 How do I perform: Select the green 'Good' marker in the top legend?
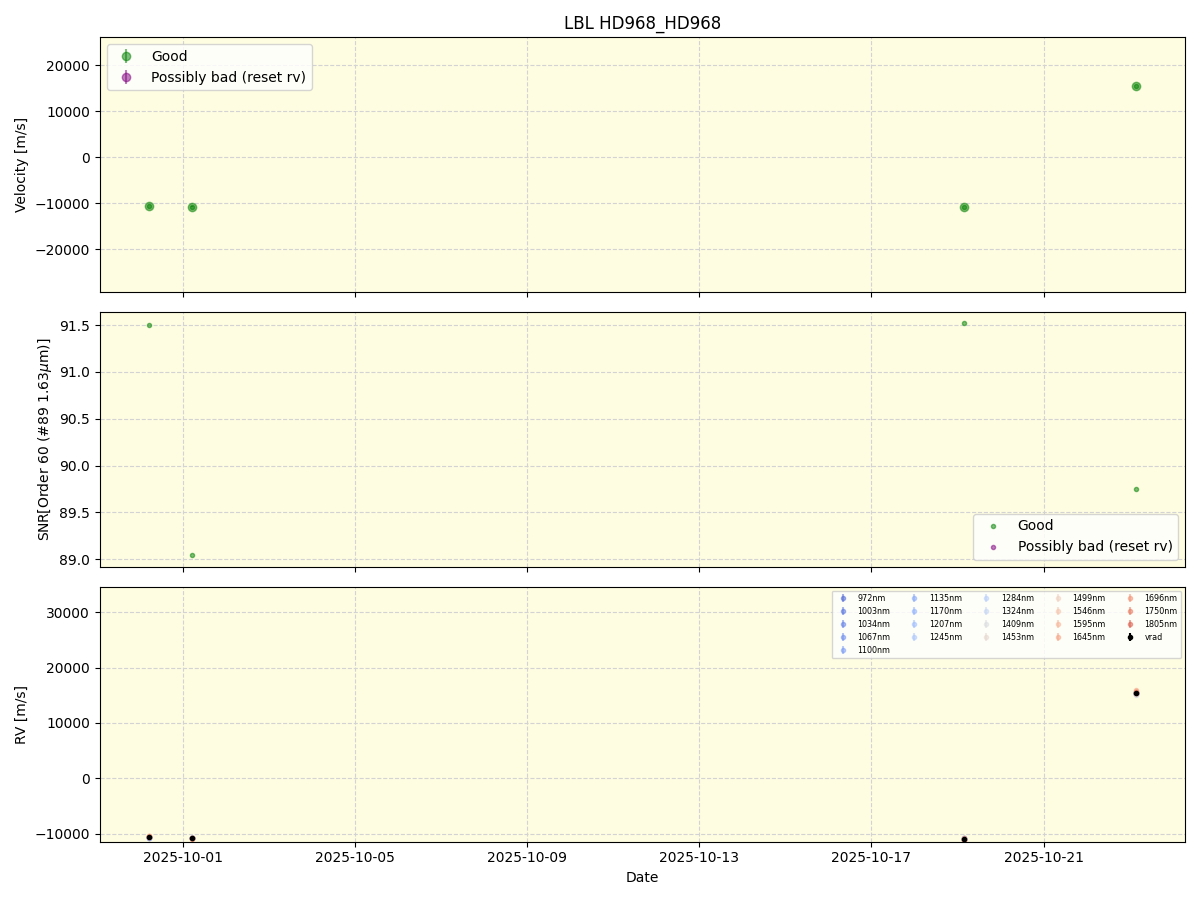(x=126, y=56)
